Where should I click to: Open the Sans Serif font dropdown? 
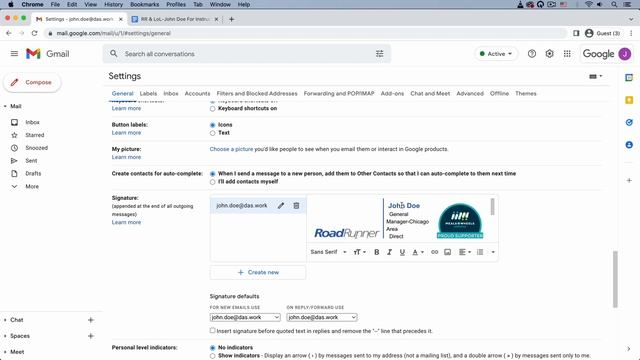pos(328,252)
